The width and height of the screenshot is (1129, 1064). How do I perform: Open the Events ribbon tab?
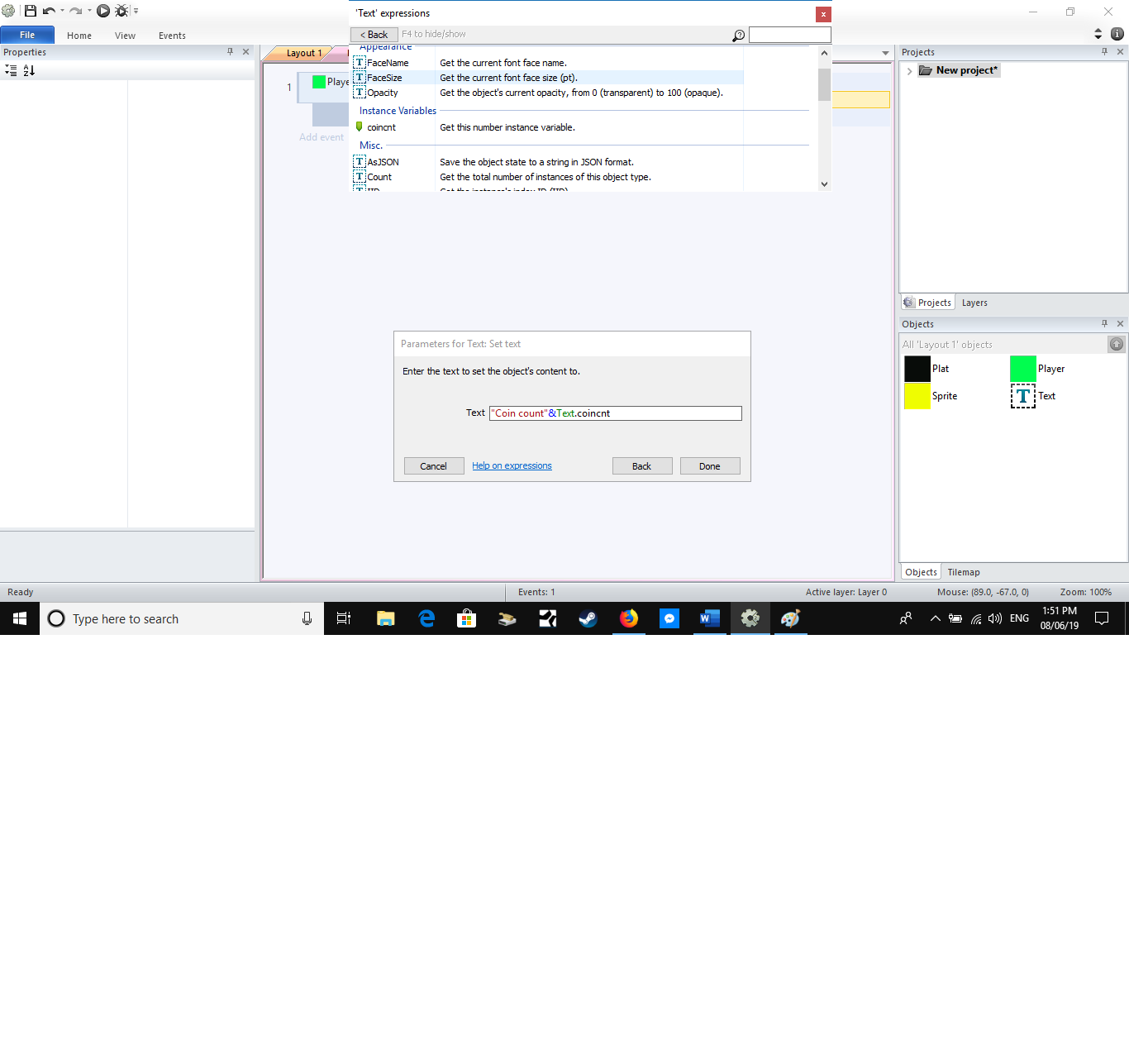[172, 36]
